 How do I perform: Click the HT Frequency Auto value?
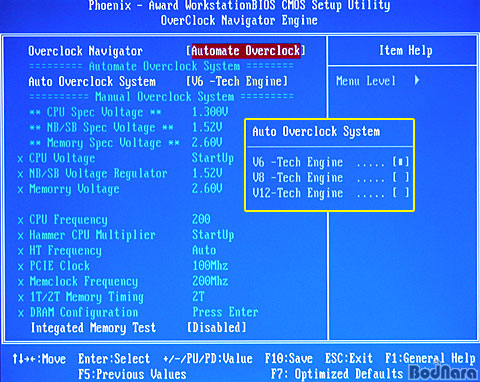coord(204,250)
